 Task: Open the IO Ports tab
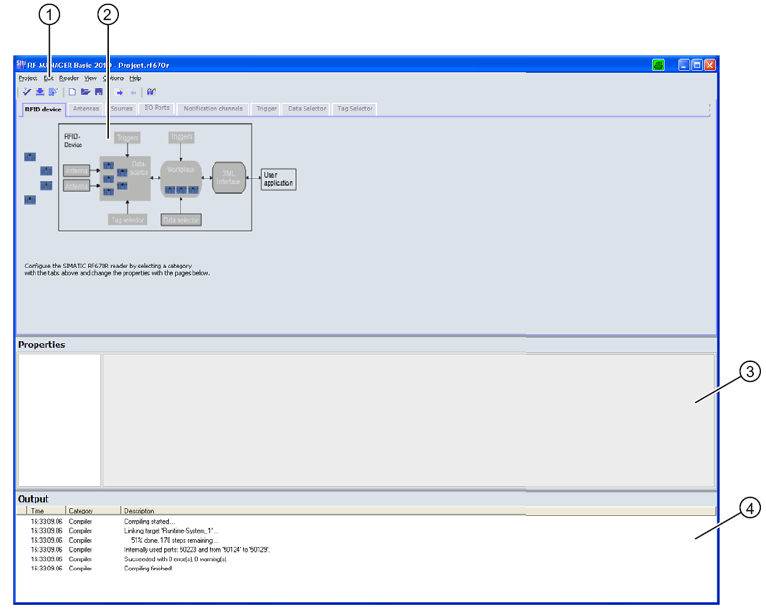click(x=157, y=108)
